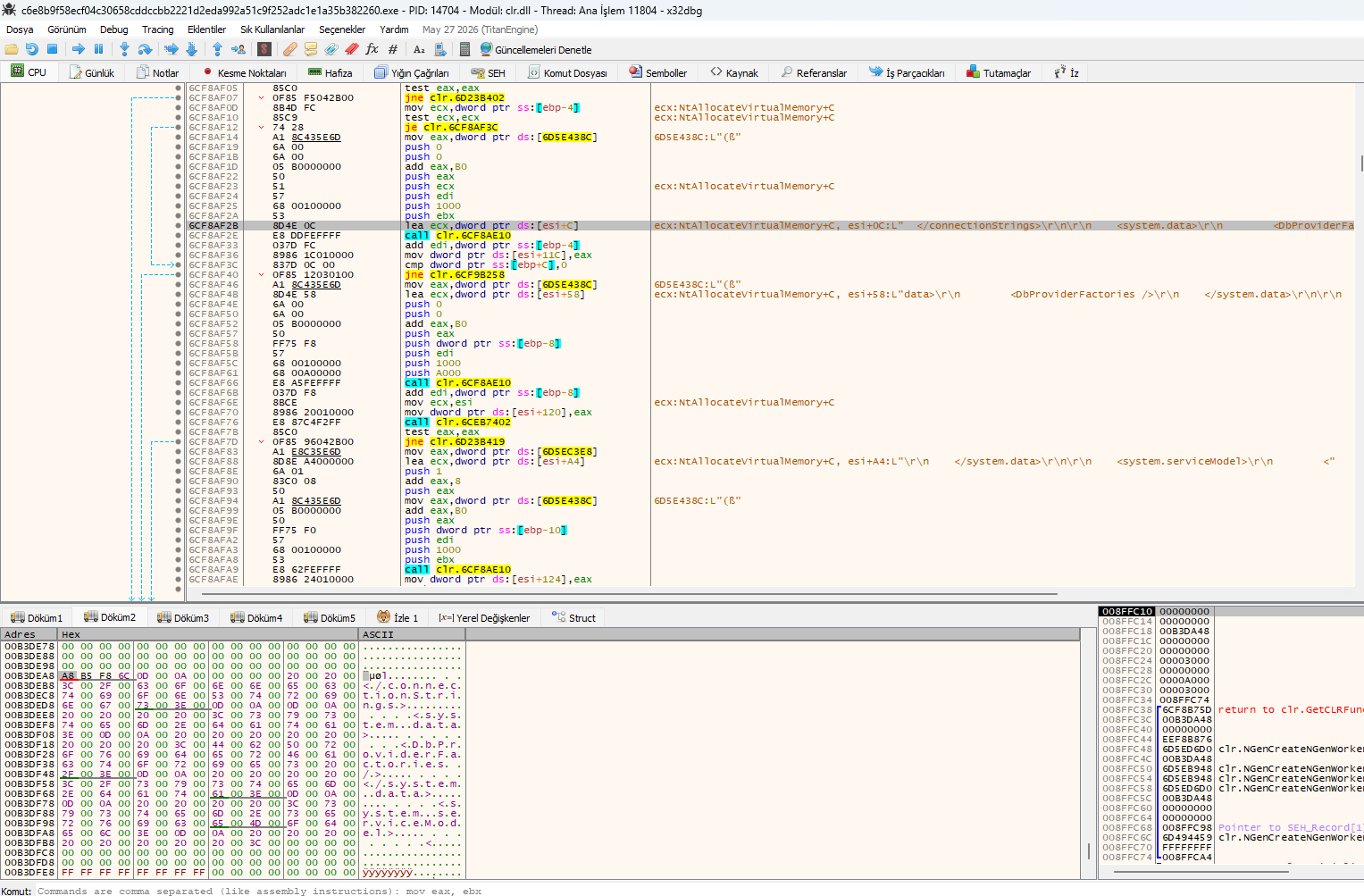1364x896 pixels.
Task: Open the İzle 1 watch tab
Action: click(397, 617)
